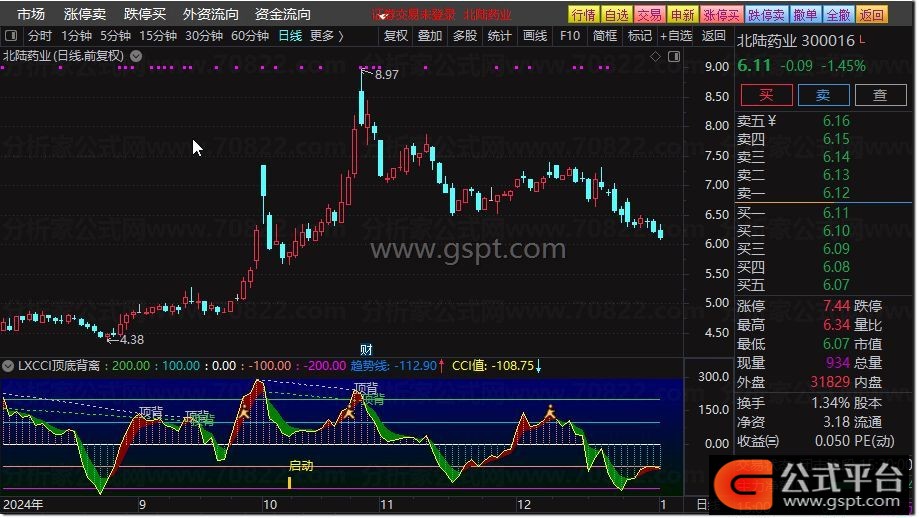This screenshot has width=919, height=518.
Task: Click the yellow 启动 signal marker
Action: pos(301,466)
